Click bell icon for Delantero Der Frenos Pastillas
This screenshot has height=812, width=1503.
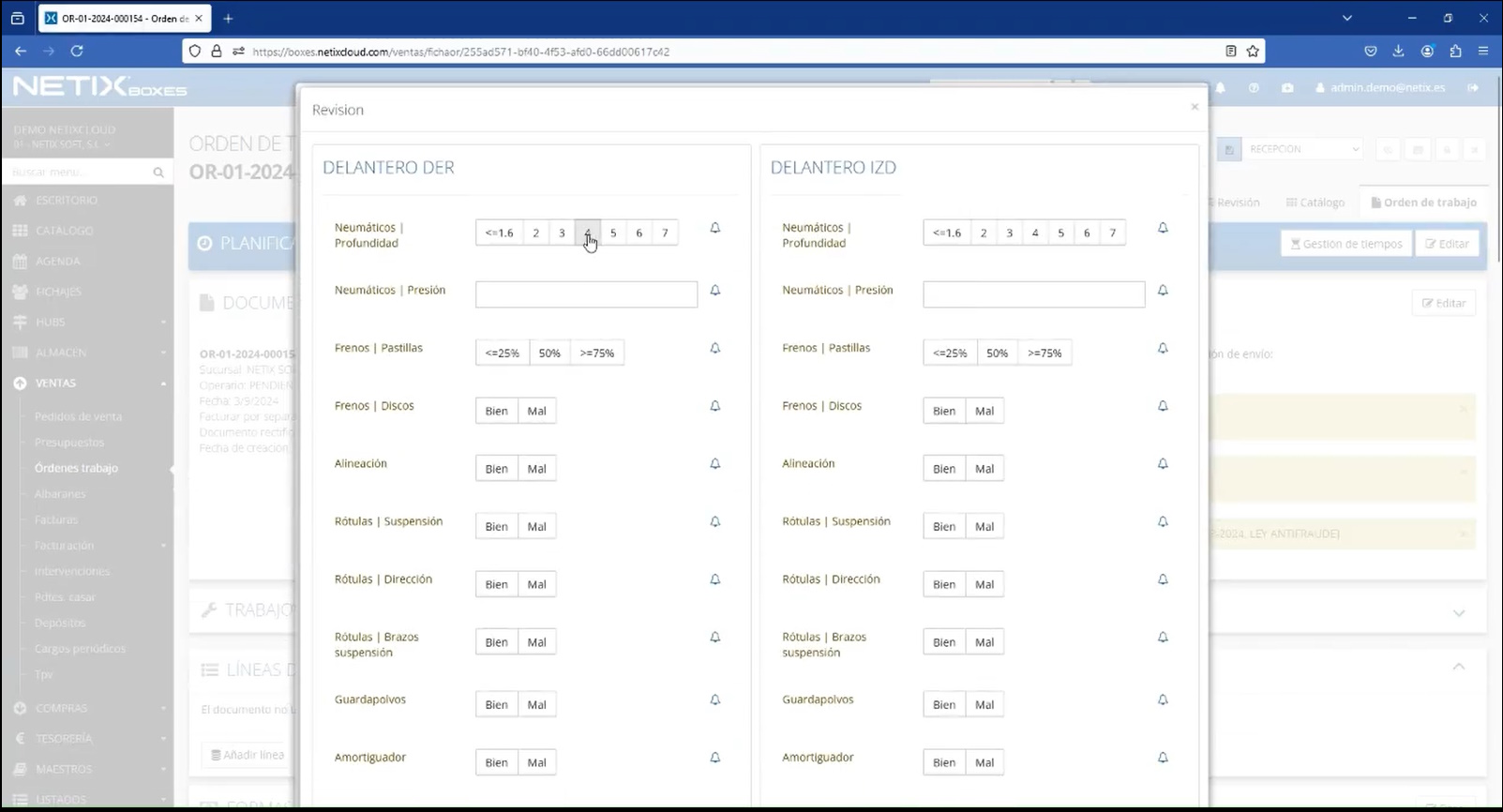click(715, 348)
